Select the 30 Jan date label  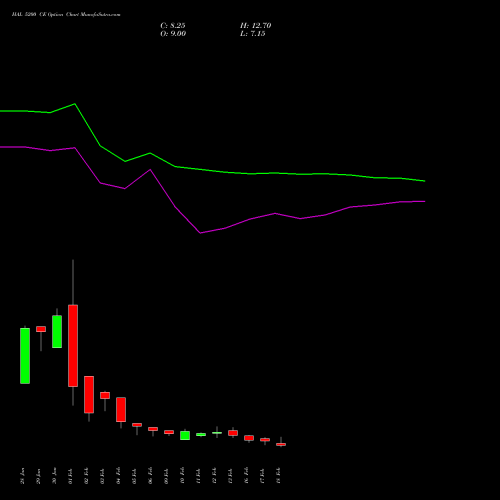tap(54, 476)
